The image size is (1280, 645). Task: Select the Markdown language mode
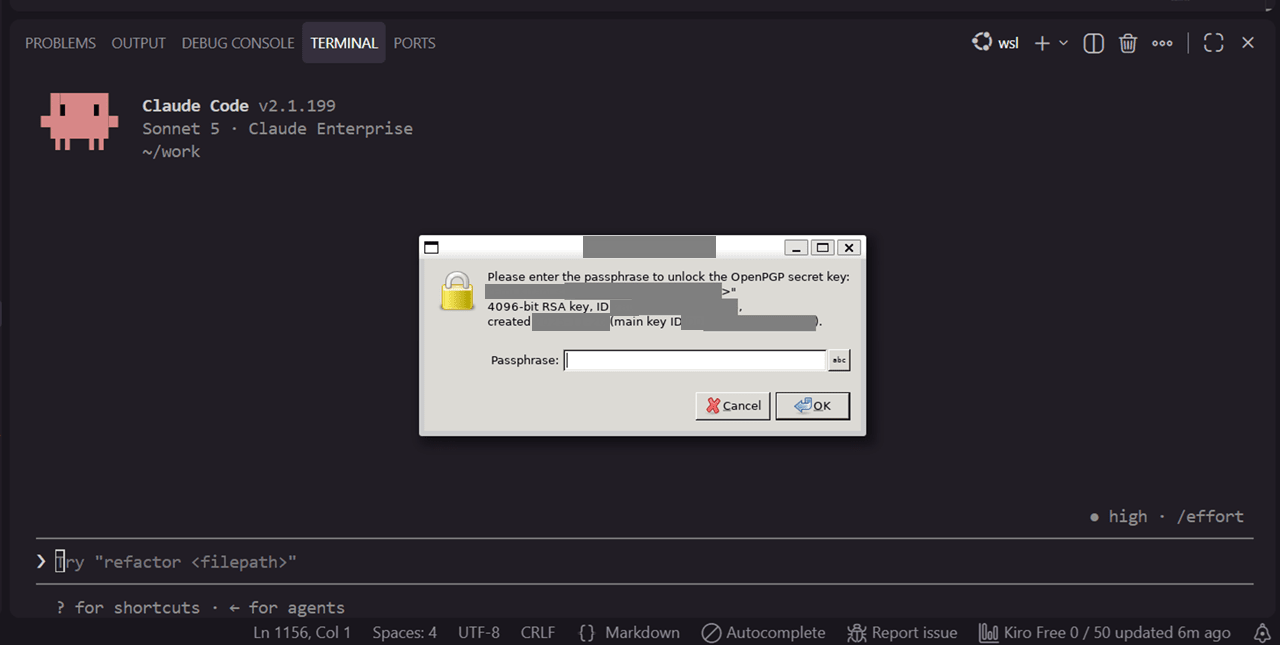[642, 633]
